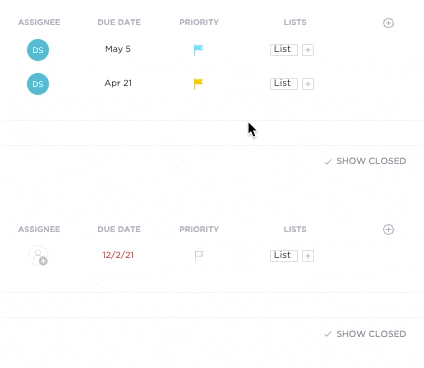Open the List tag on the May 5 task
Viewport: 424px width, 368px height.
[284, 50]
